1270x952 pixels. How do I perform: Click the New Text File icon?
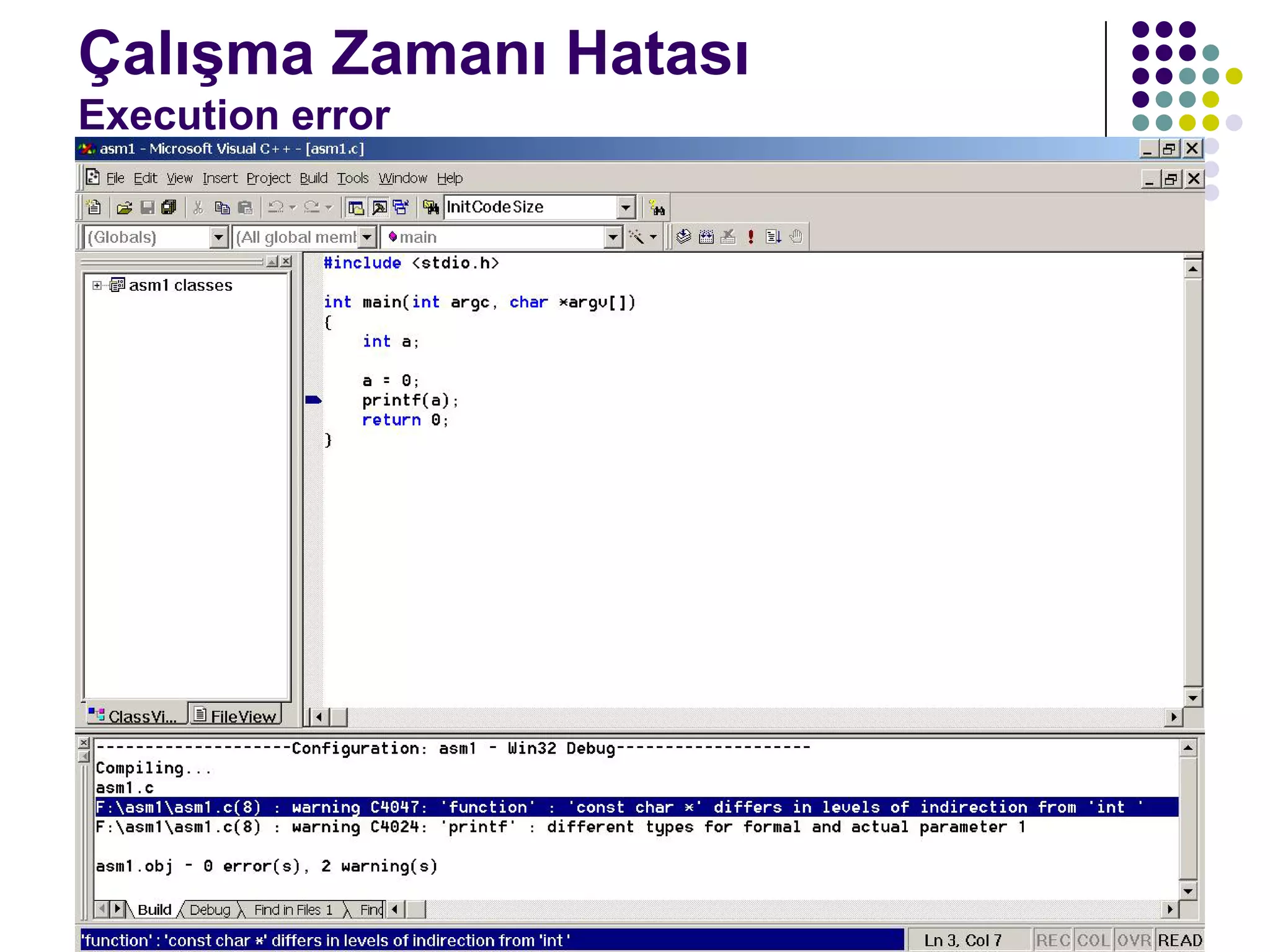point(94,207)
